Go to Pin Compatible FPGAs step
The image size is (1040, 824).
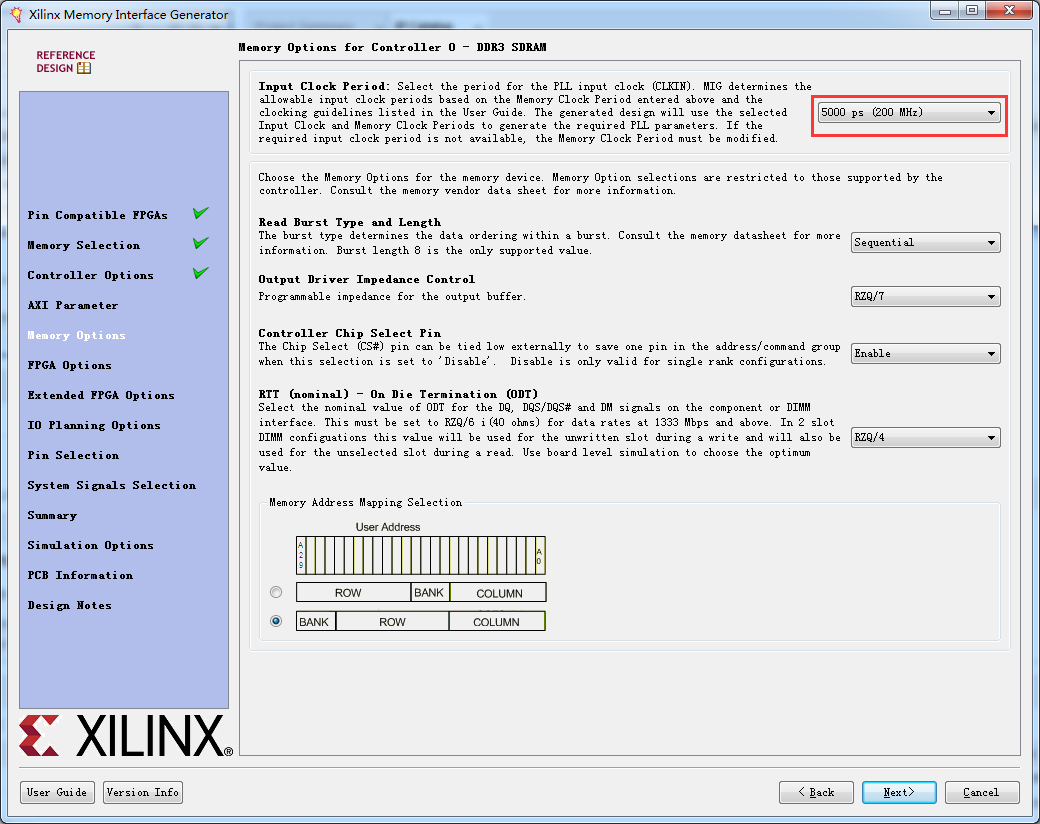pos(98,215)
